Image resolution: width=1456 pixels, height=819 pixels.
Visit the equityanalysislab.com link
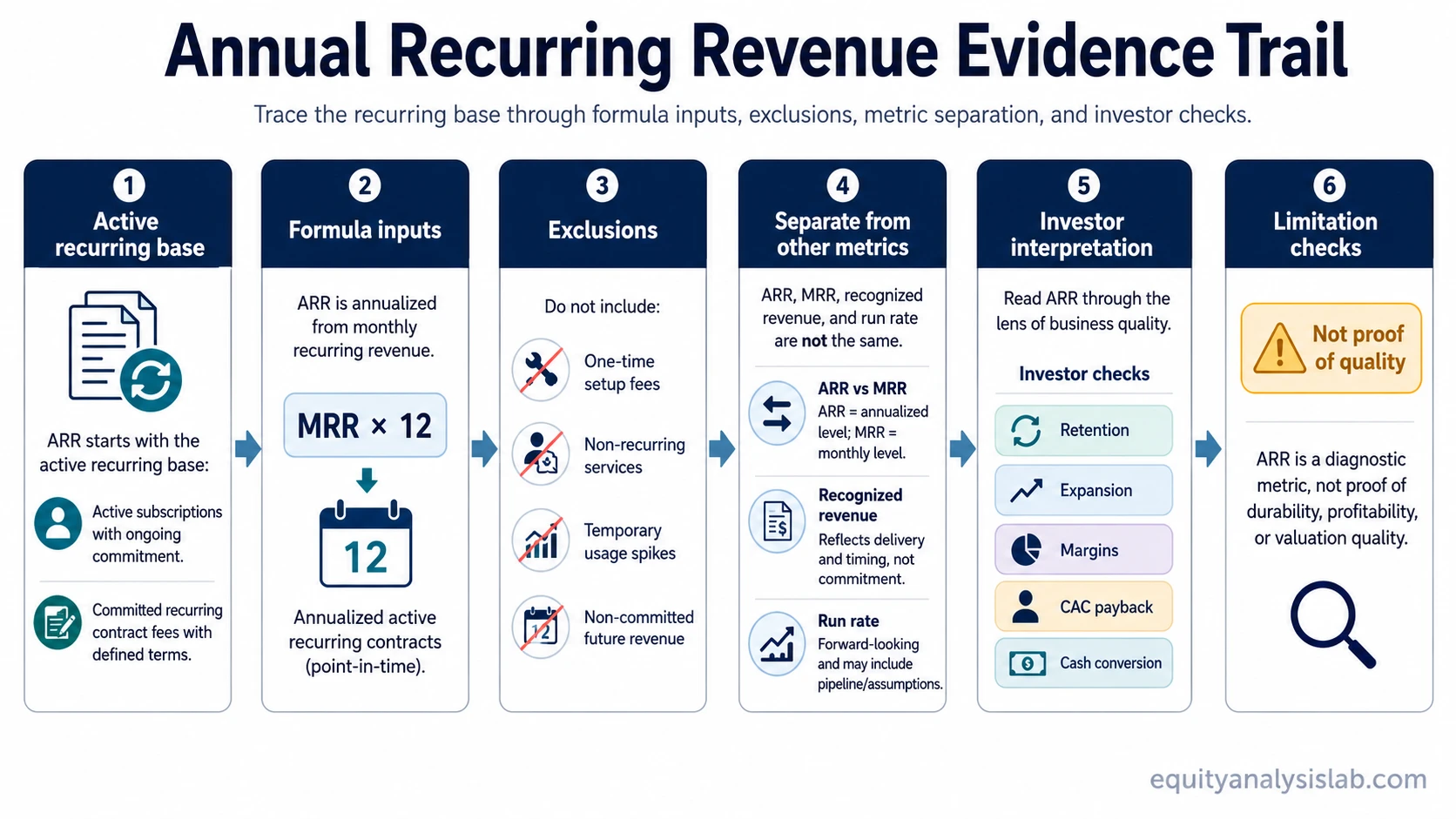coord(1288,779)
